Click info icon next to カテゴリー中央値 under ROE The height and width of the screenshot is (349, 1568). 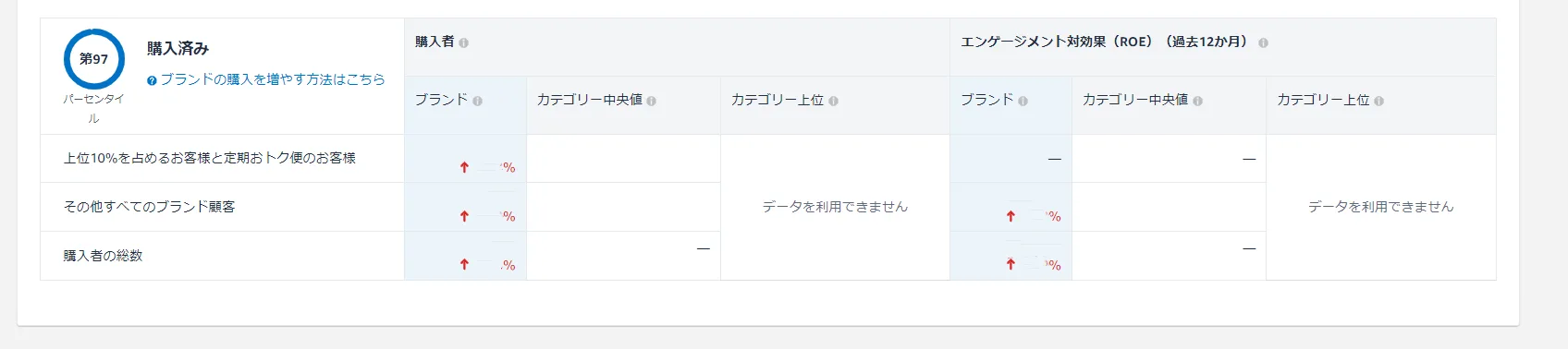tap(1197, 101)
